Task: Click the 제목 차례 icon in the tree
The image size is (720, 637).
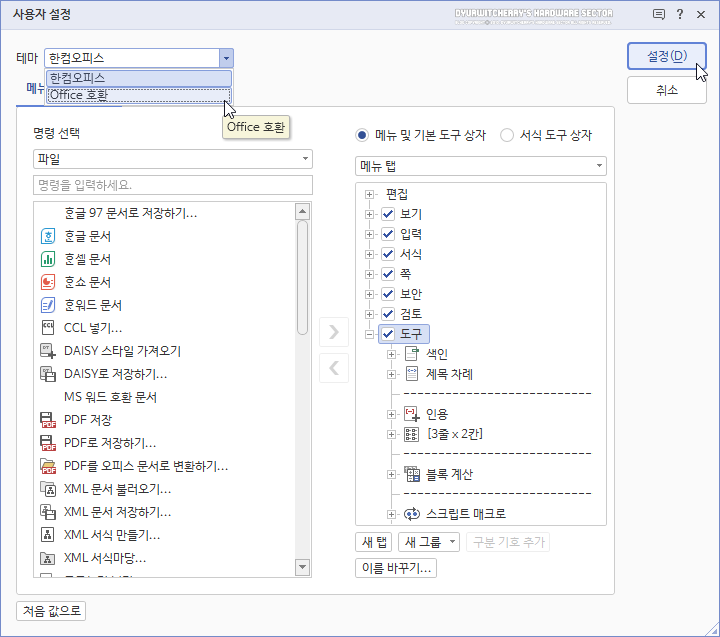Action: (x=412, y=374)
